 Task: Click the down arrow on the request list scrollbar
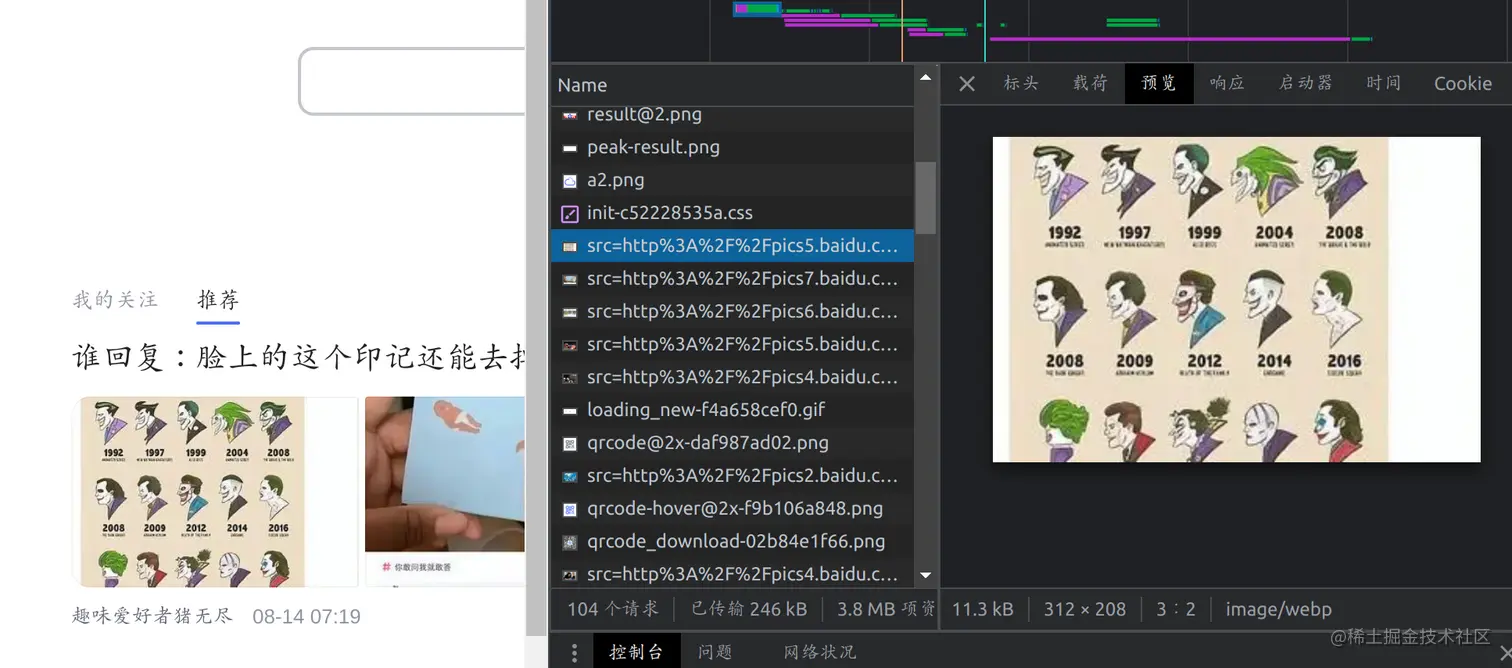tap(925, 575)
